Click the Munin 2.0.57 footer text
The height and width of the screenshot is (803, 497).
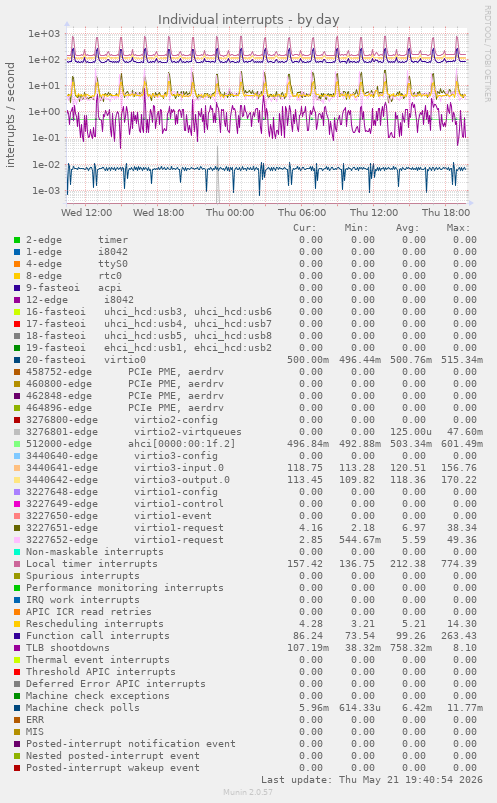(248, 792)
